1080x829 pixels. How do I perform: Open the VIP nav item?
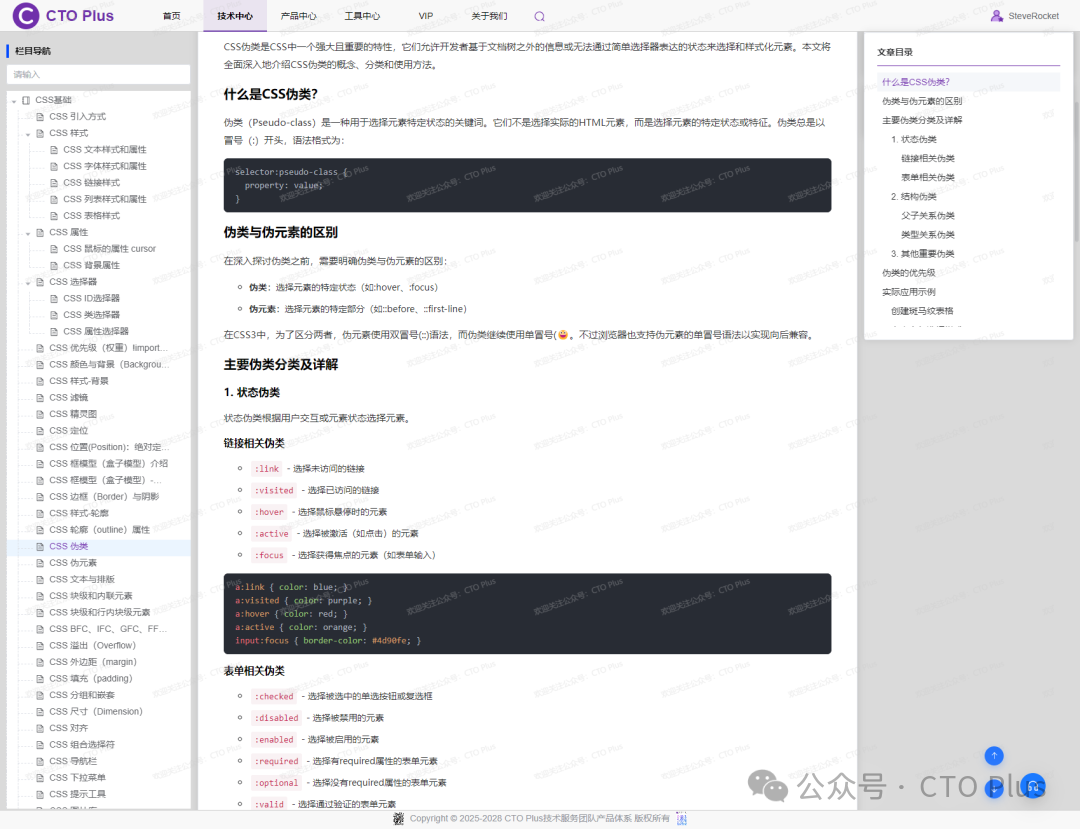[x=426, y=16]
